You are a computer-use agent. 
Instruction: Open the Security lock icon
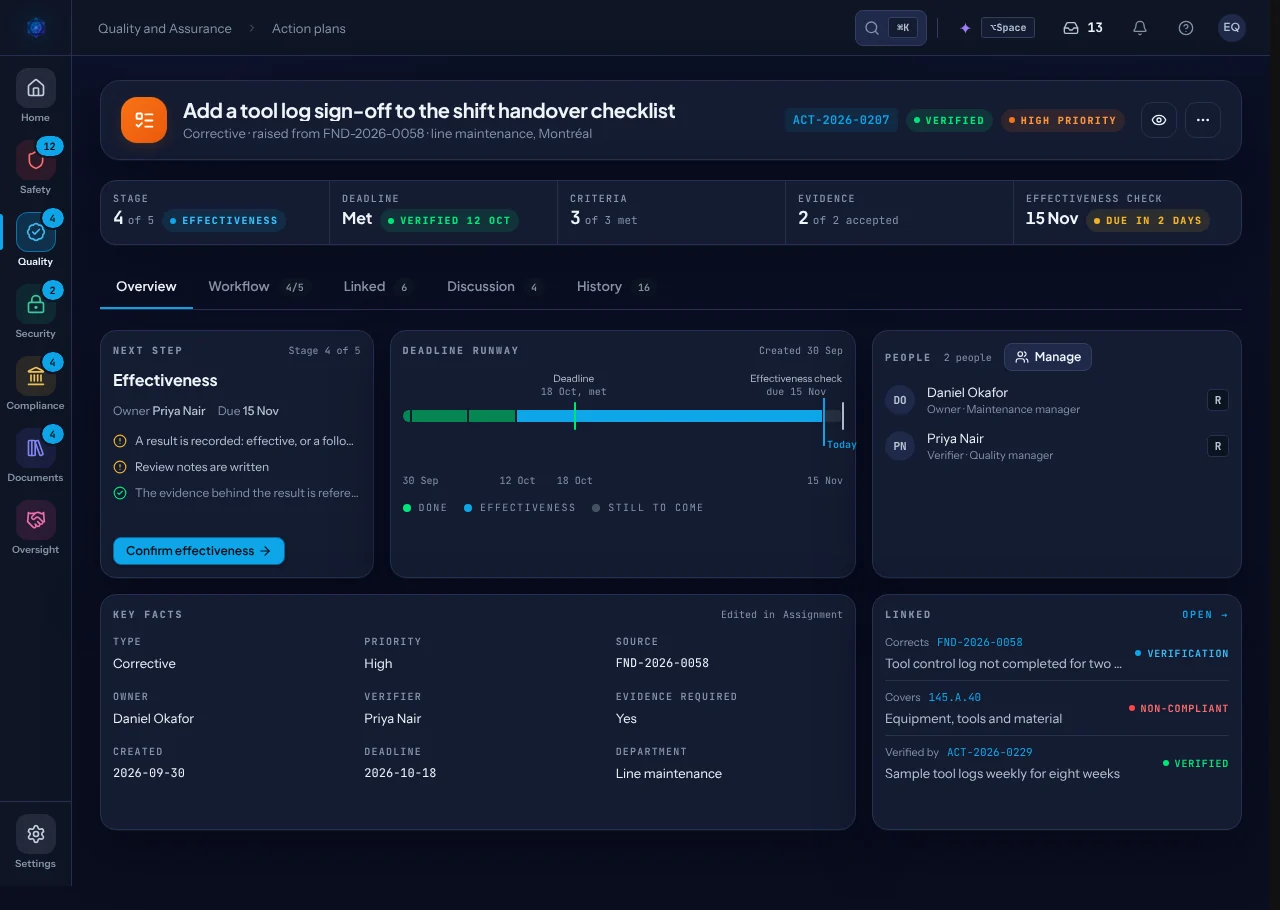click(36, 304)
